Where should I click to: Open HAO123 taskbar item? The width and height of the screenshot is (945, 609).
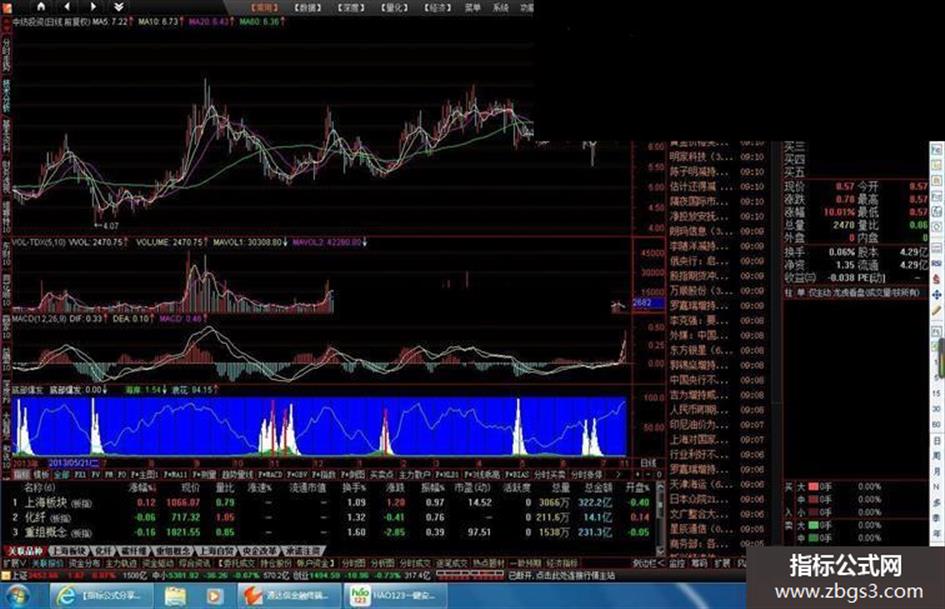click(395, 596)
